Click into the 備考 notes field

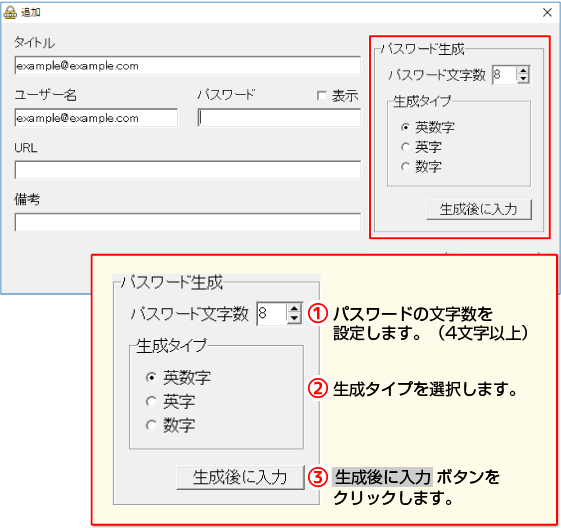click(x=187, y=222)
